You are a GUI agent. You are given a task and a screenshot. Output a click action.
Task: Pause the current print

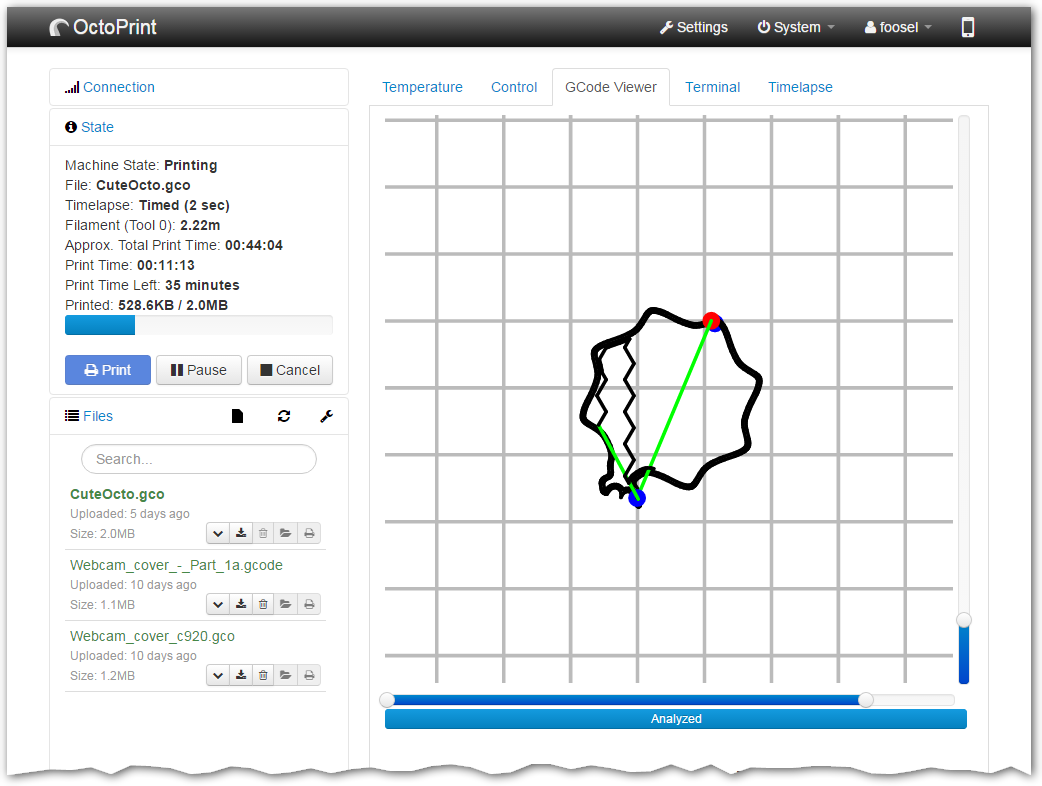tap(198, 370)
